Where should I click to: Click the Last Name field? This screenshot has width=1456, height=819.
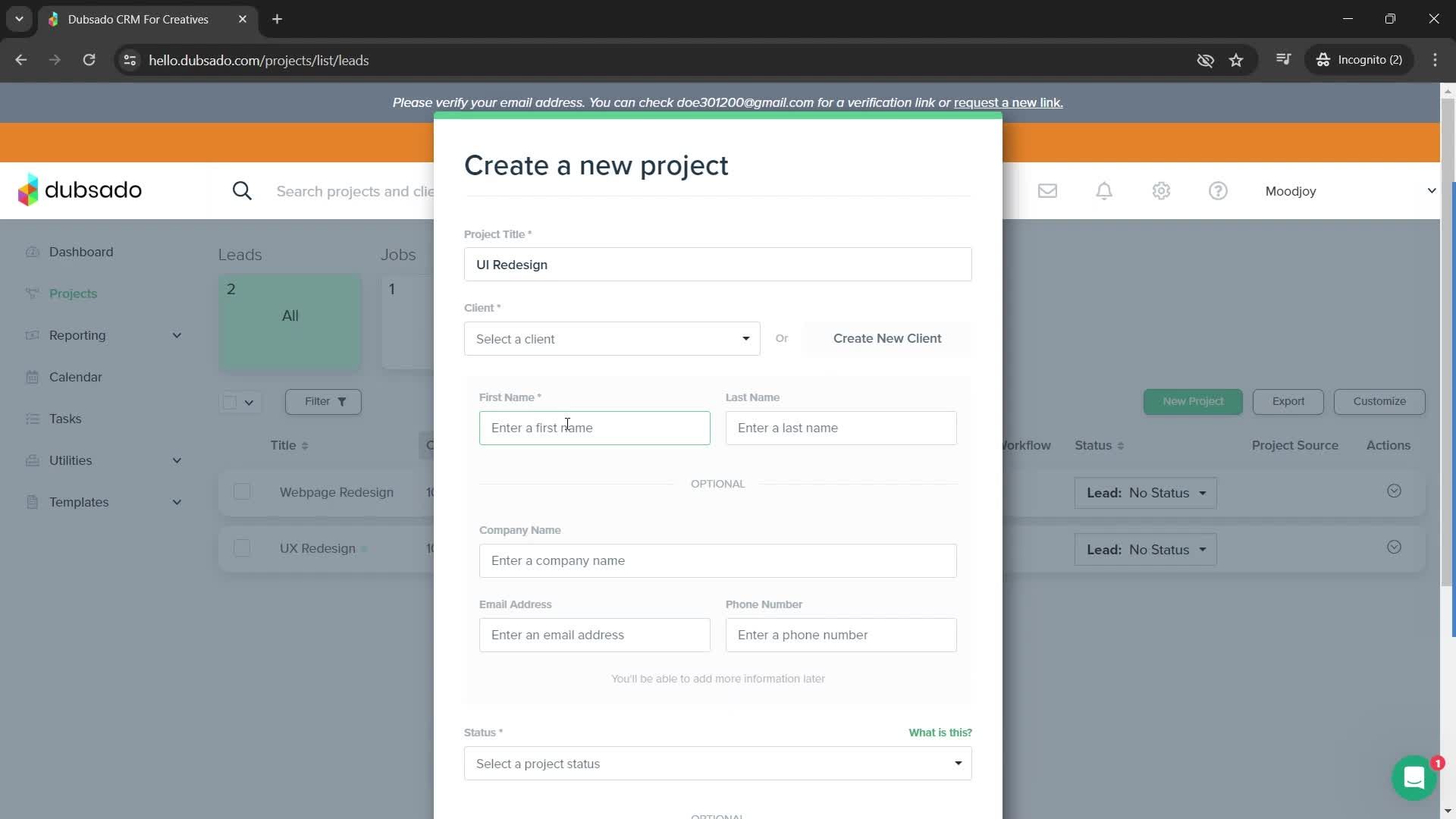[x=841, y=428]
